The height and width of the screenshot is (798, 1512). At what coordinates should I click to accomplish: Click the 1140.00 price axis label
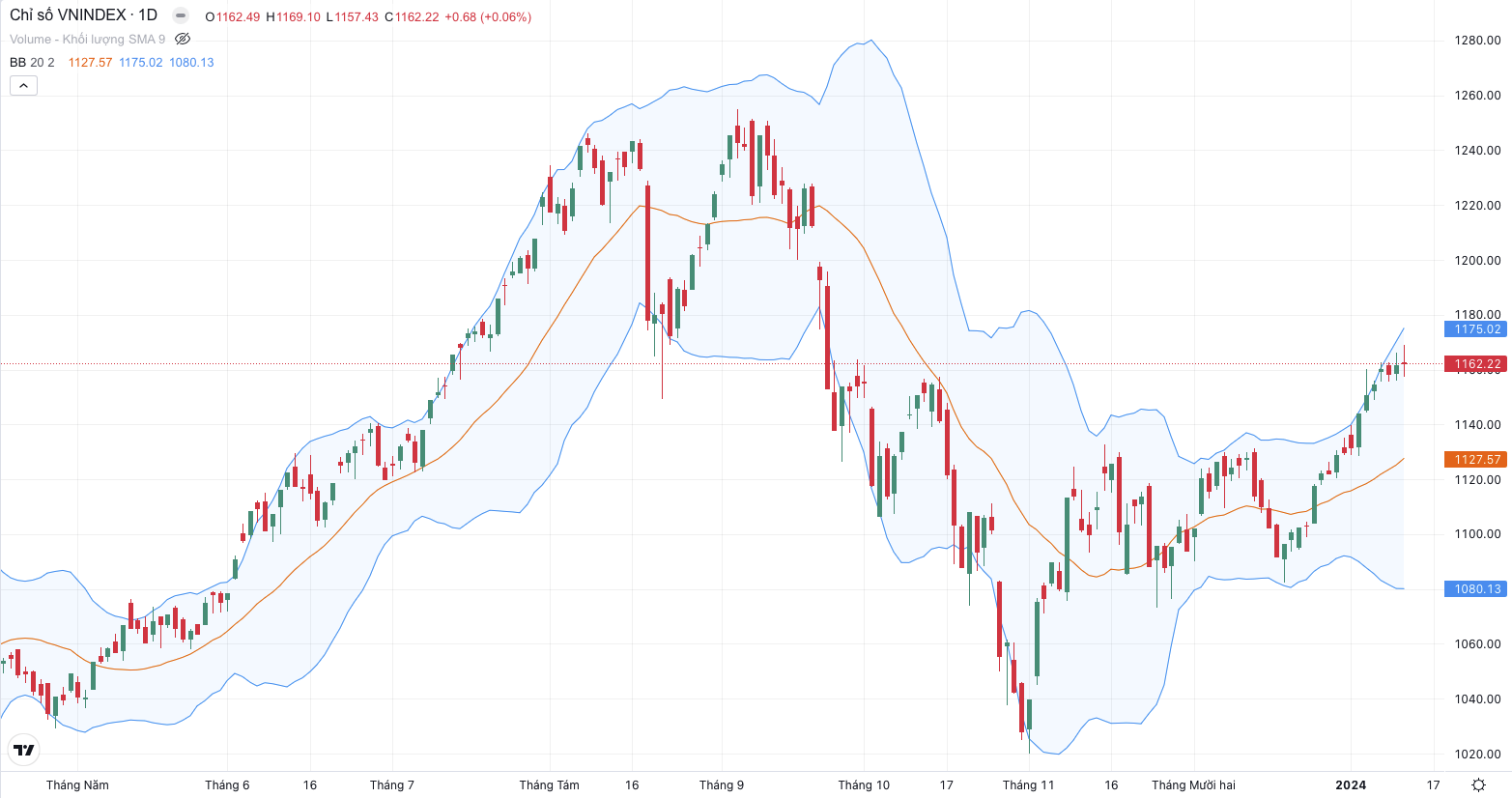1478,424
